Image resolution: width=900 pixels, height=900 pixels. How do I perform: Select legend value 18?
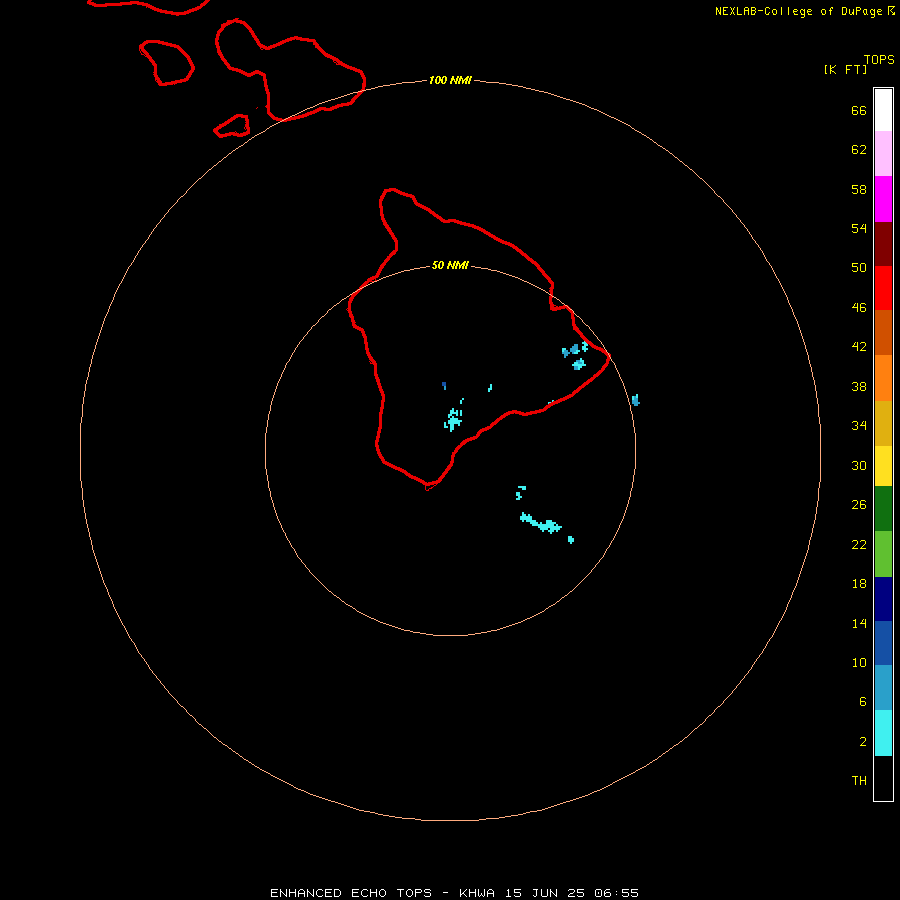[859, 584]
